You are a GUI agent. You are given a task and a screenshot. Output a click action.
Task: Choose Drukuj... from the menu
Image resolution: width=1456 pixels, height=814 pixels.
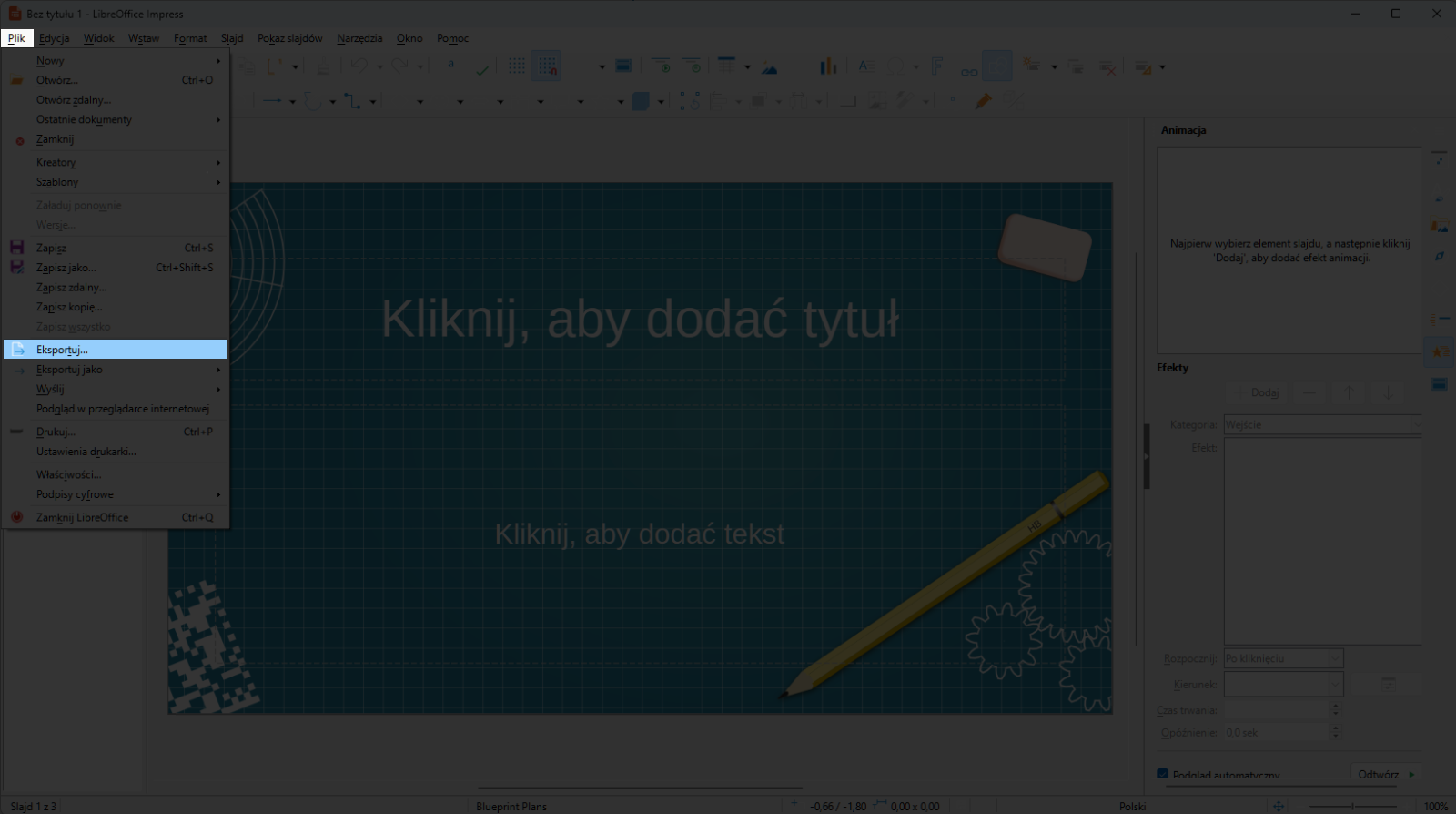(x=116, y=432)
